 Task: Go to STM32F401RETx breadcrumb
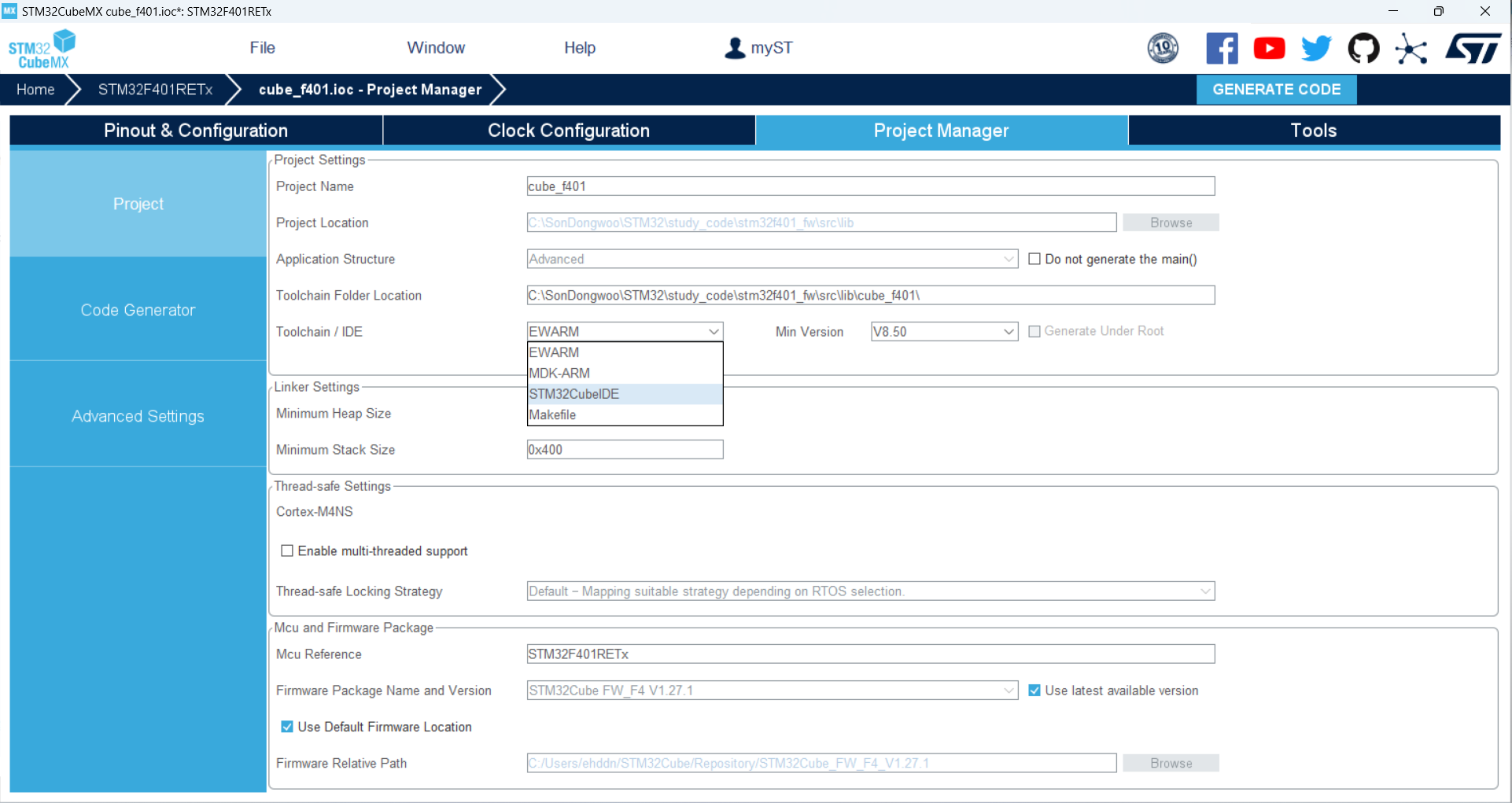tap(155, 90)
